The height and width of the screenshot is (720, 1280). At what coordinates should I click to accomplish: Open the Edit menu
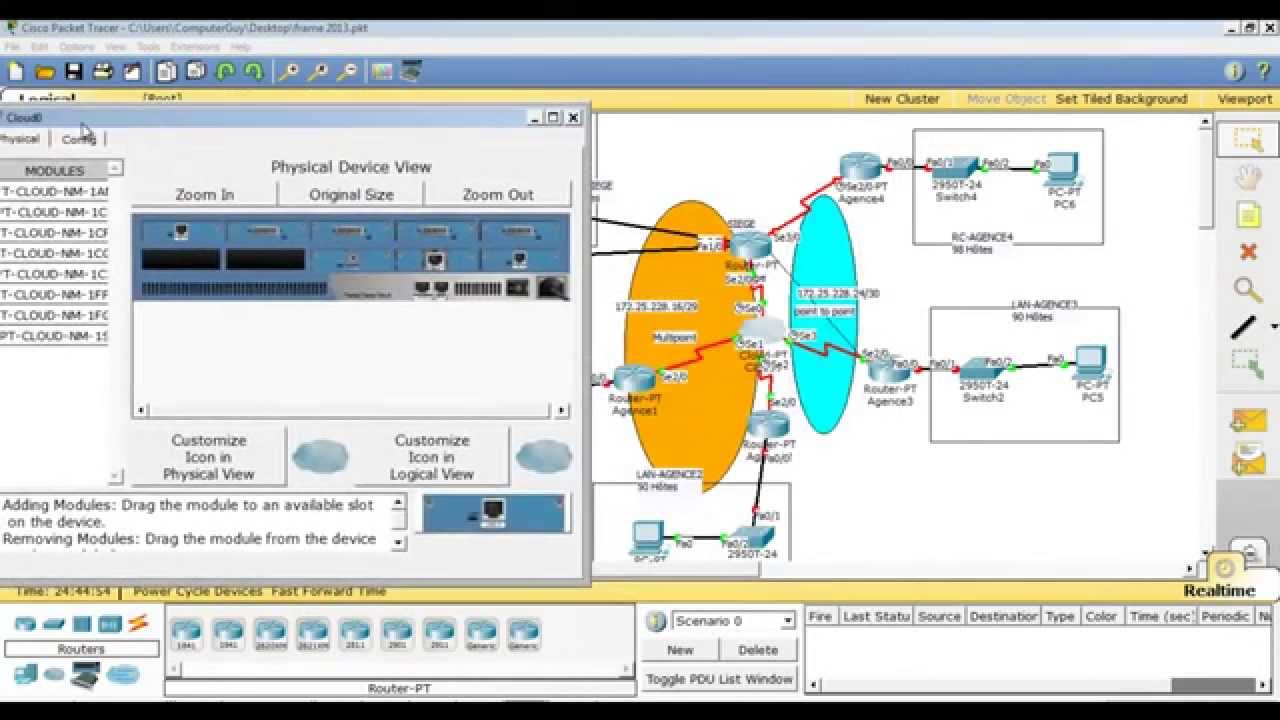[39, 47]
